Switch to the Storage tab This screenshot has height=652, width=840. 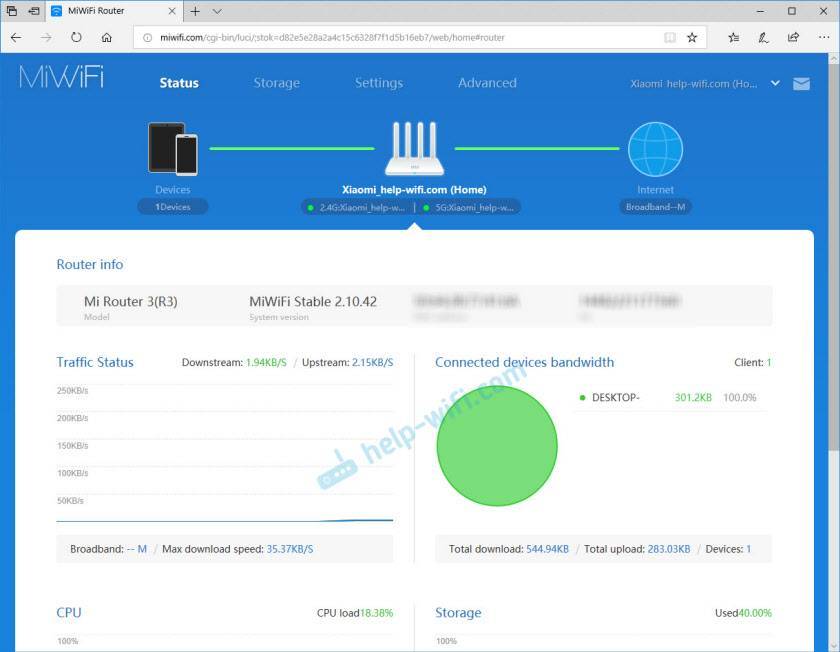[276, 83]
